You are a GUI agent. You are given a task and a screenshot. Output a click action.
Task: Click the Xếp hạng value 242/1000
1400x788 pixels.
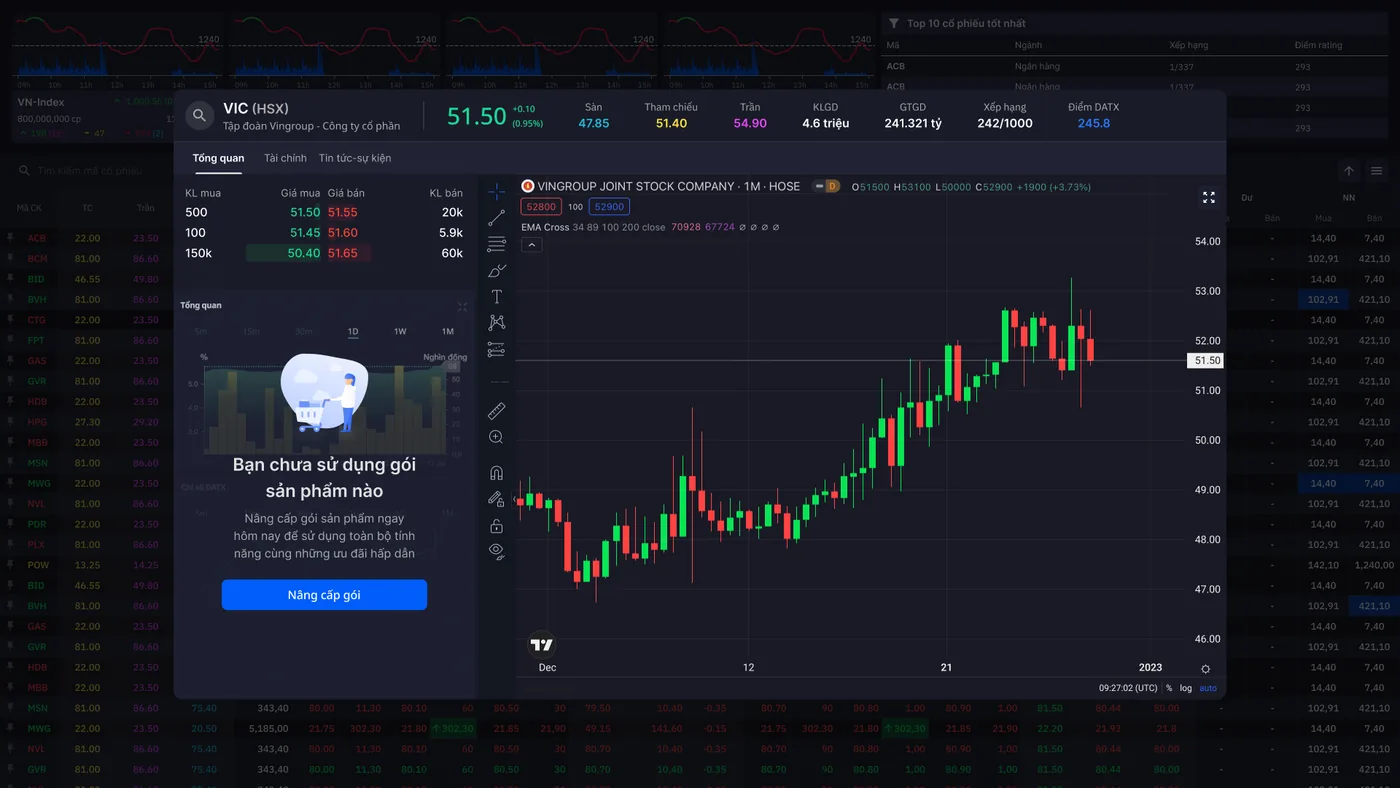1005,123
